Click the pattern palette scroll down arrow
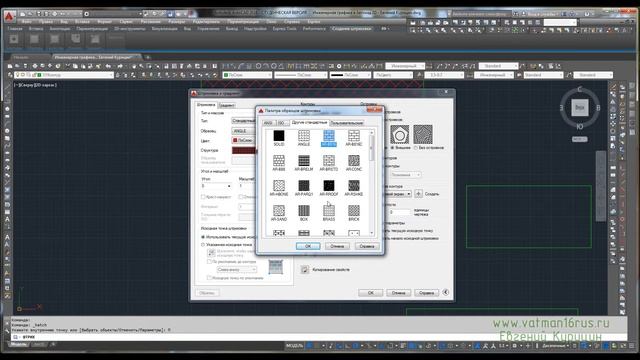The height and width of the screenshot is (360, 640). click(371, 233)
